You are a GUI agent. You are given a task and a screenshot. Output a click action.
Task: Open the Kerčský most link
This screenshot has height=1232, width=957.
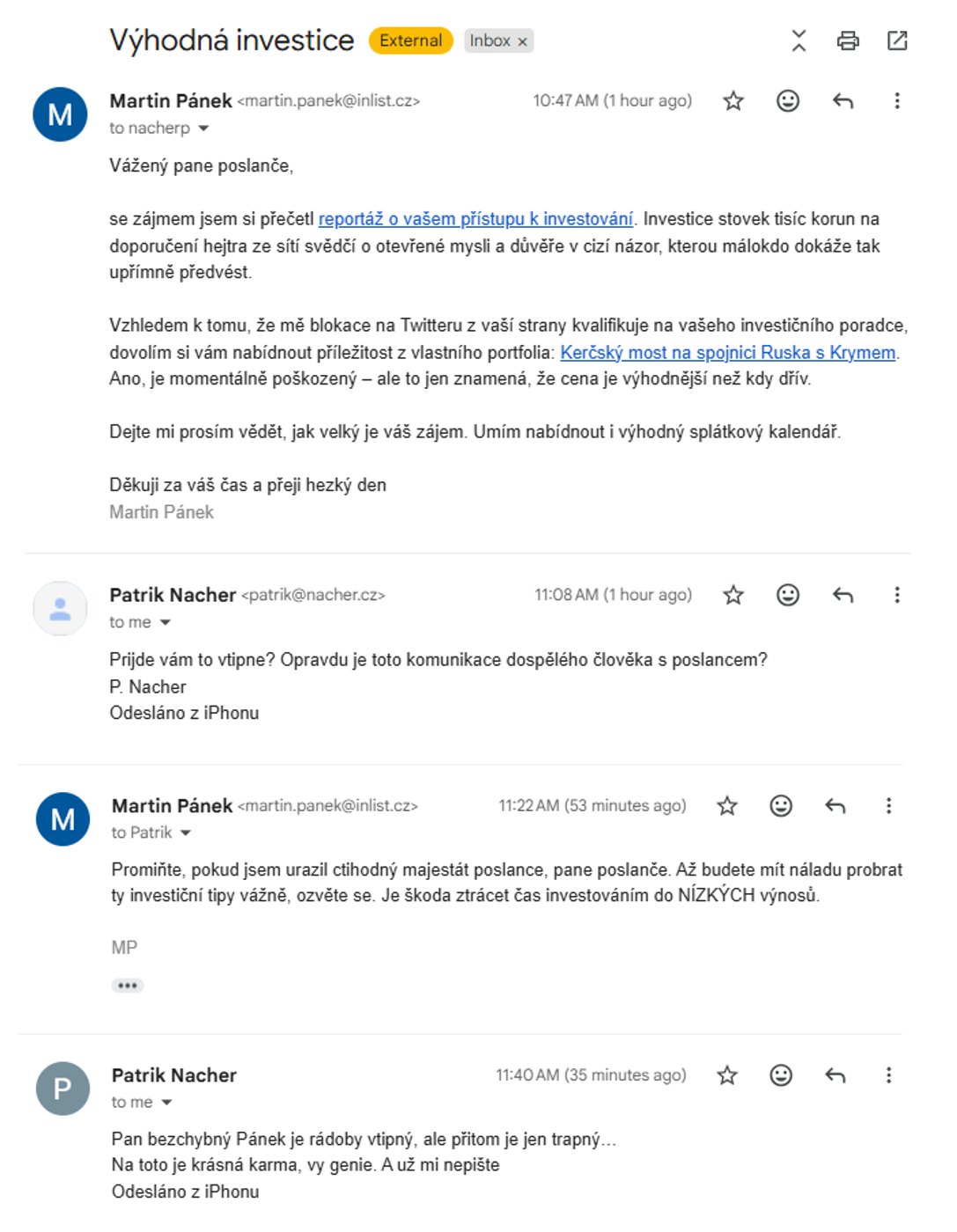click(728, 353)
